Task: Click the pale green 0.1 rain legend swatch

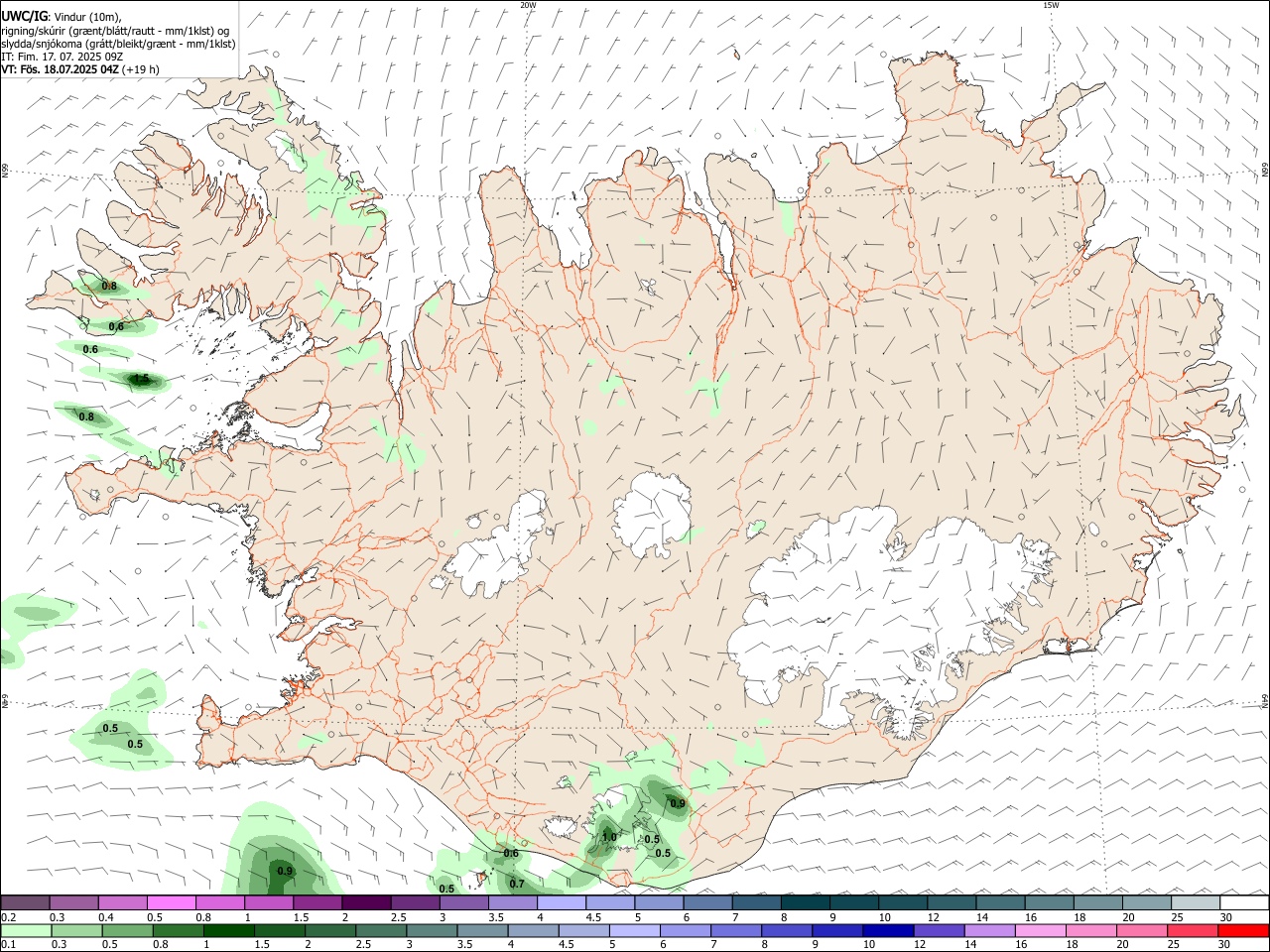Action: 26,930
